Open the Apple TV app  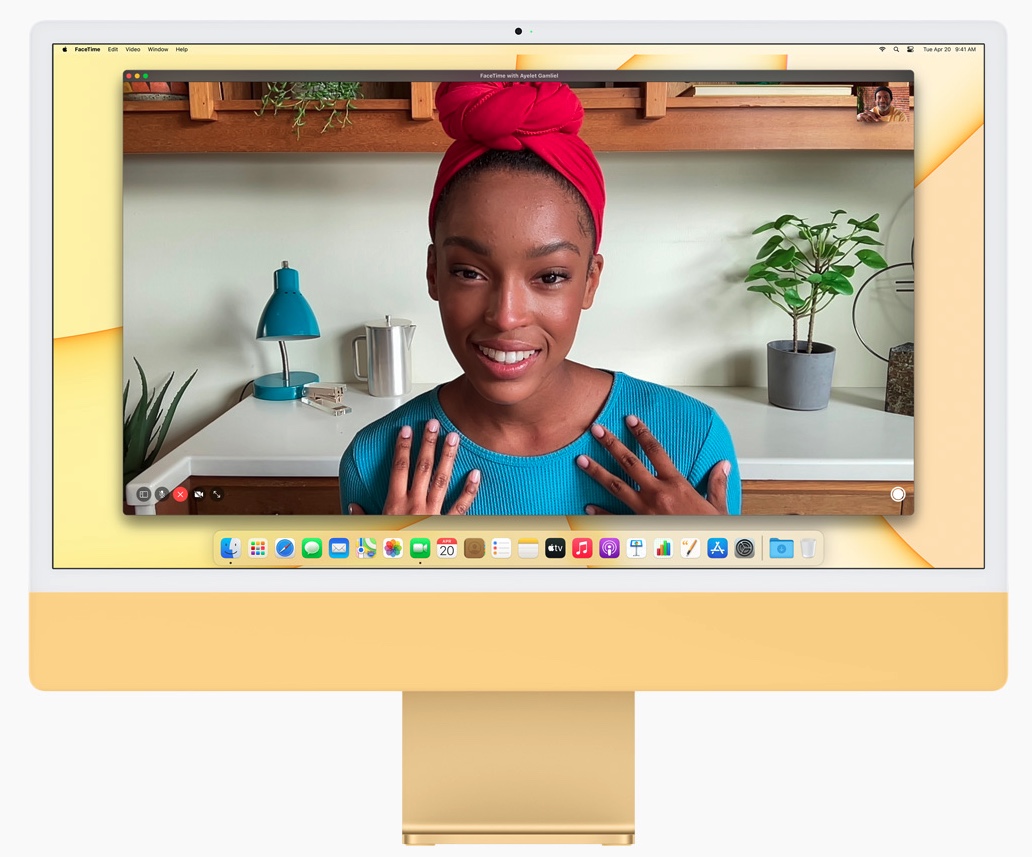(x=555, y=548)
